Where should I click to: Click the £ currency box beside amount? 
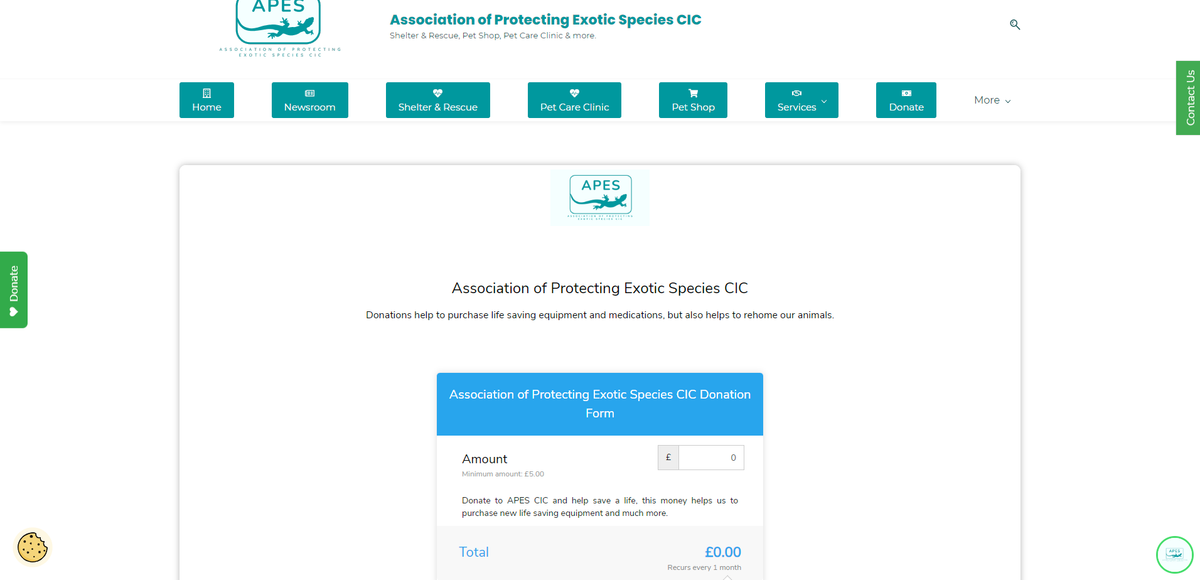668,457
